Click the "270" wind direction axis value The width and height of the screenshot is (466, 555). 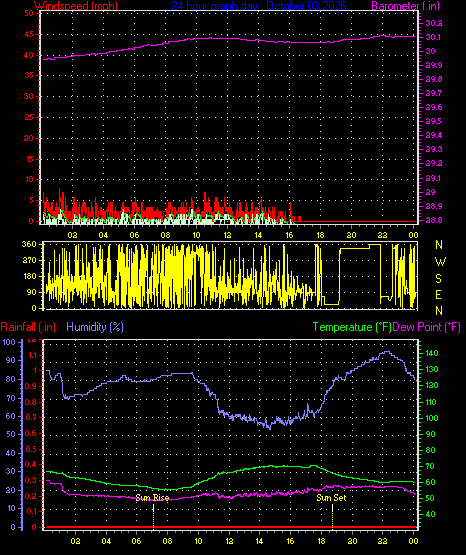click(x=29, y=261)
